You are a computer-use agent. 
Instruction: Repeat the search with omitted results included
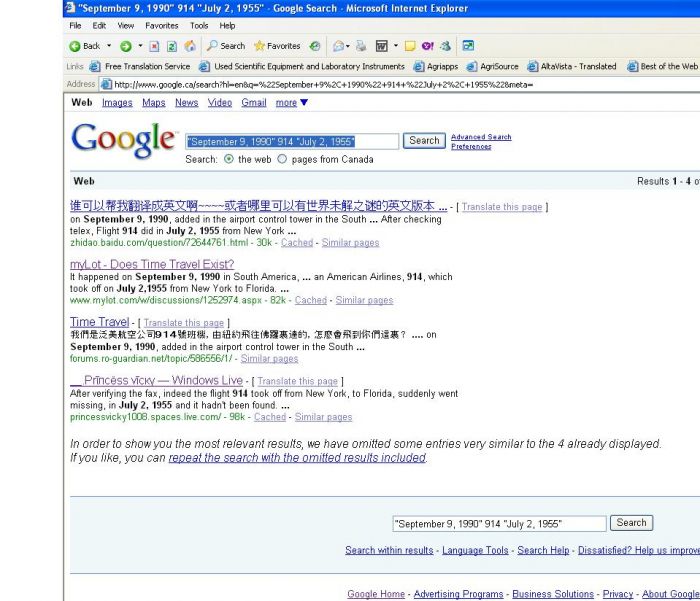tap(297, 458)
